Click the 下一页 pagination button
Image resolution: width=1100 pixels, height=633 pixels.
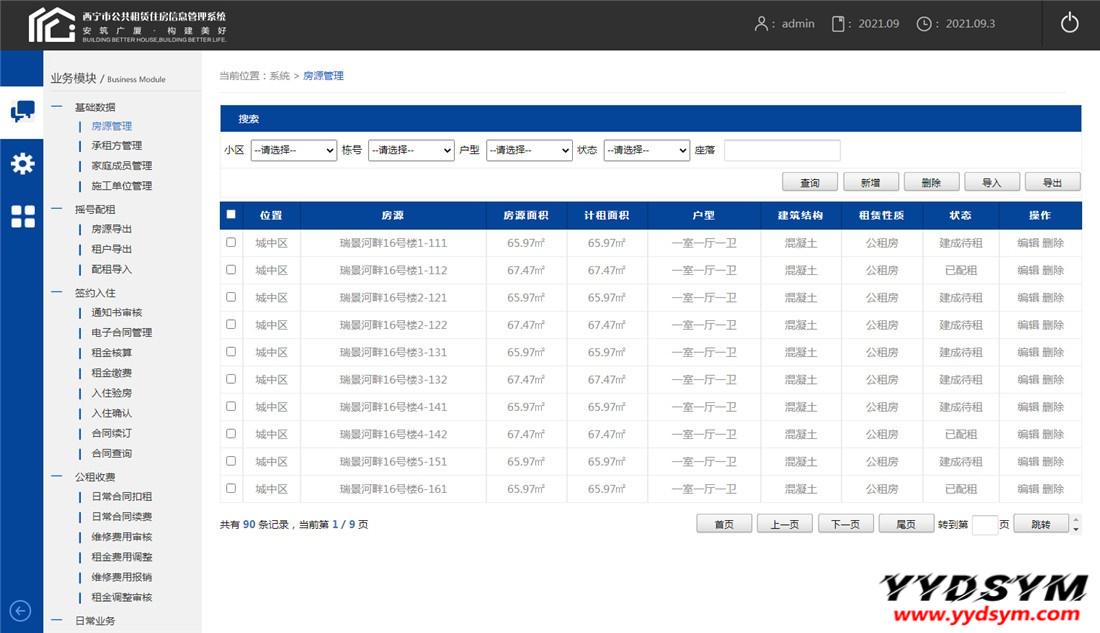[846, 524]
